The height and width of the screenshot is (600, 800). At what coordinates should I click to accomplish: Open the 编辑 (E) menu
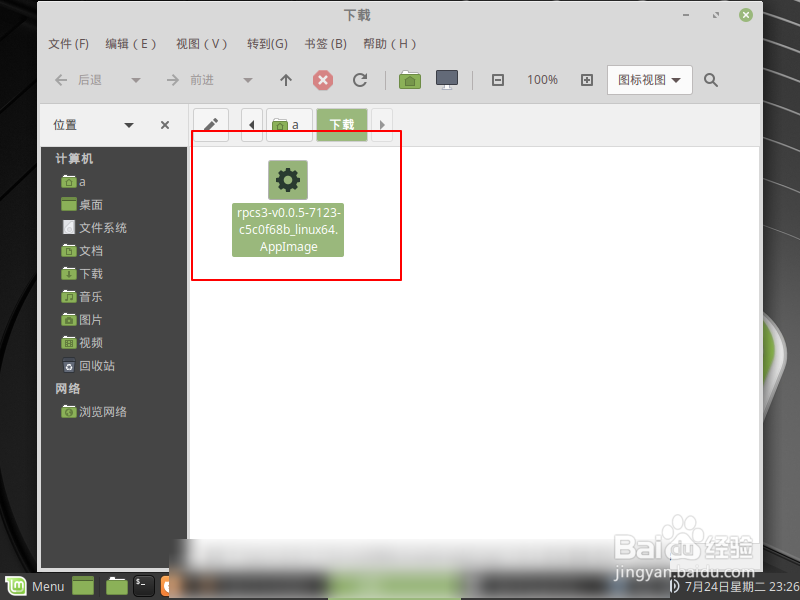pyautogui.click(x=131, y=44)
